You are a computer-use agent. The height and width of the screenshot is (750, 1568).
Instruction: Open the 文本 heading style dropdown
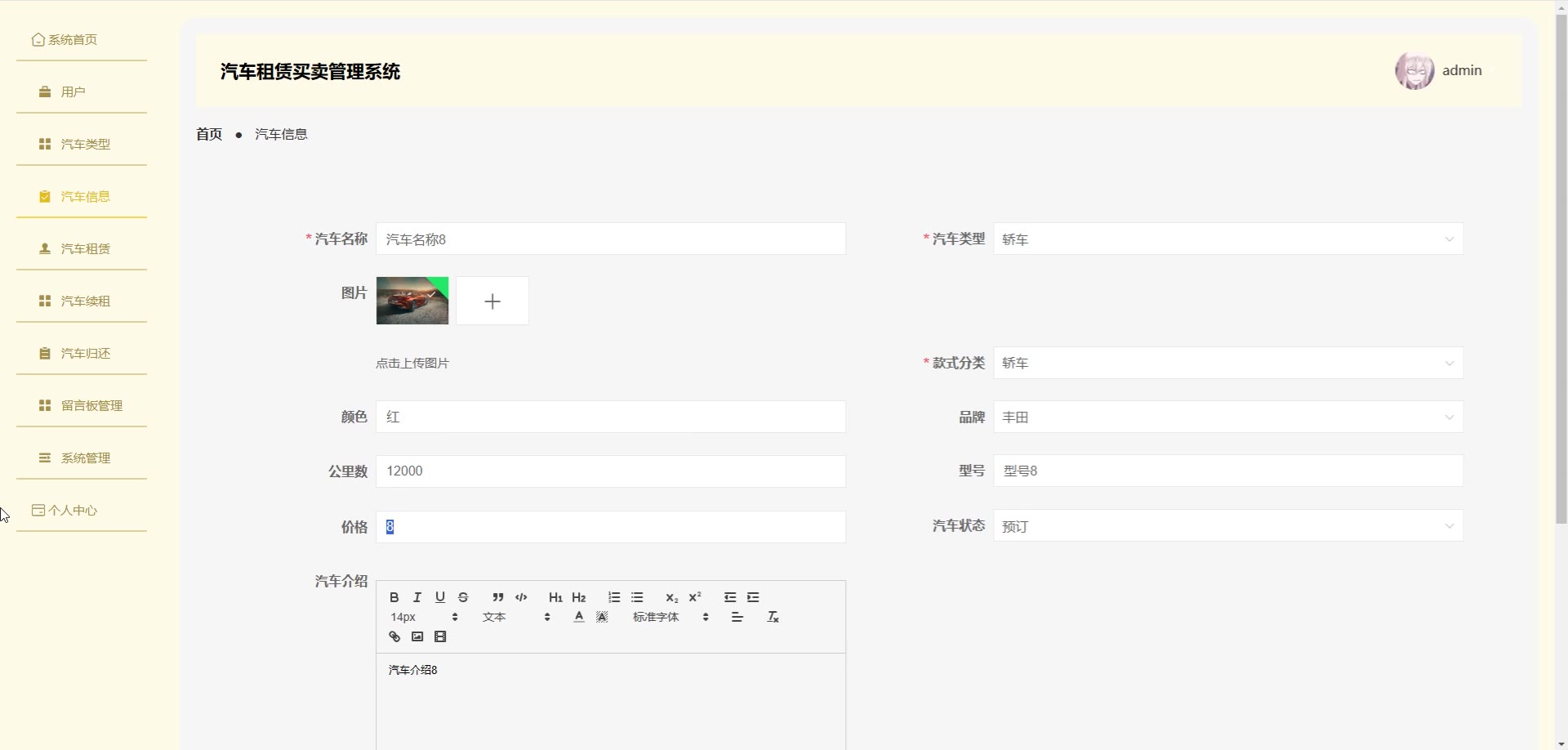point(517,617)
